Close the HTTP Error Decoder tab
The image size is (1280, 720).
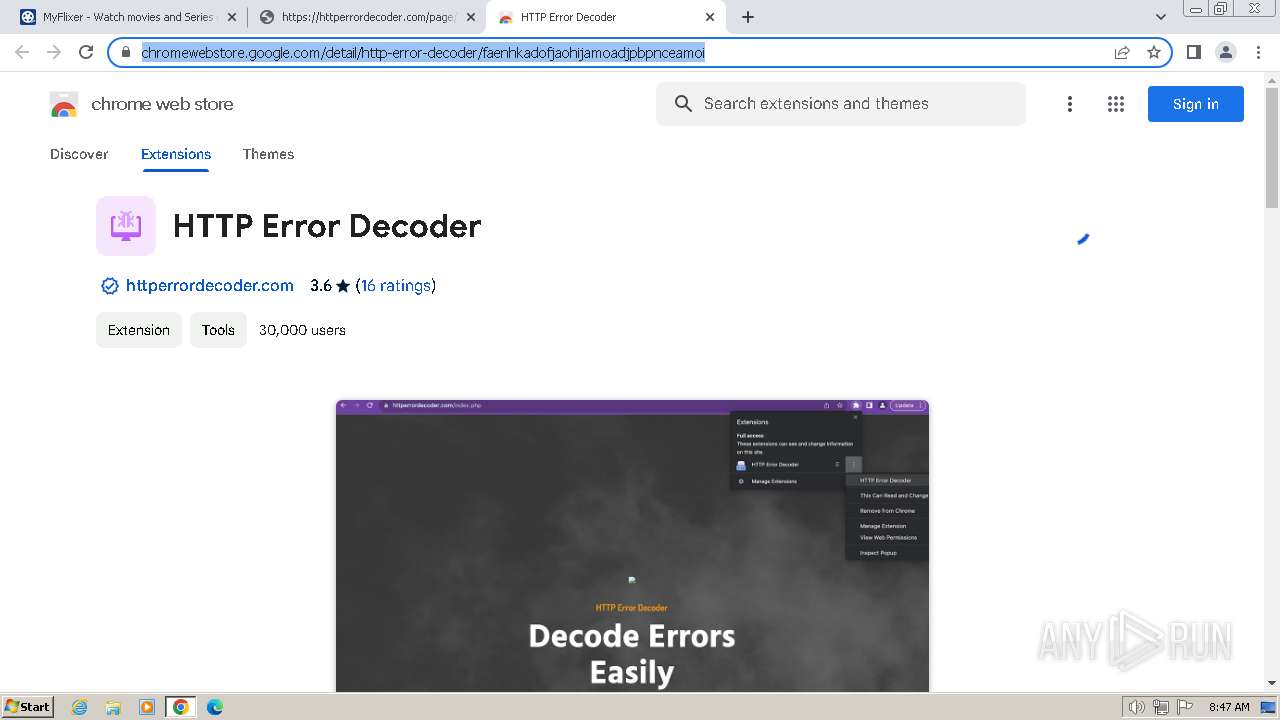(710, 17)
